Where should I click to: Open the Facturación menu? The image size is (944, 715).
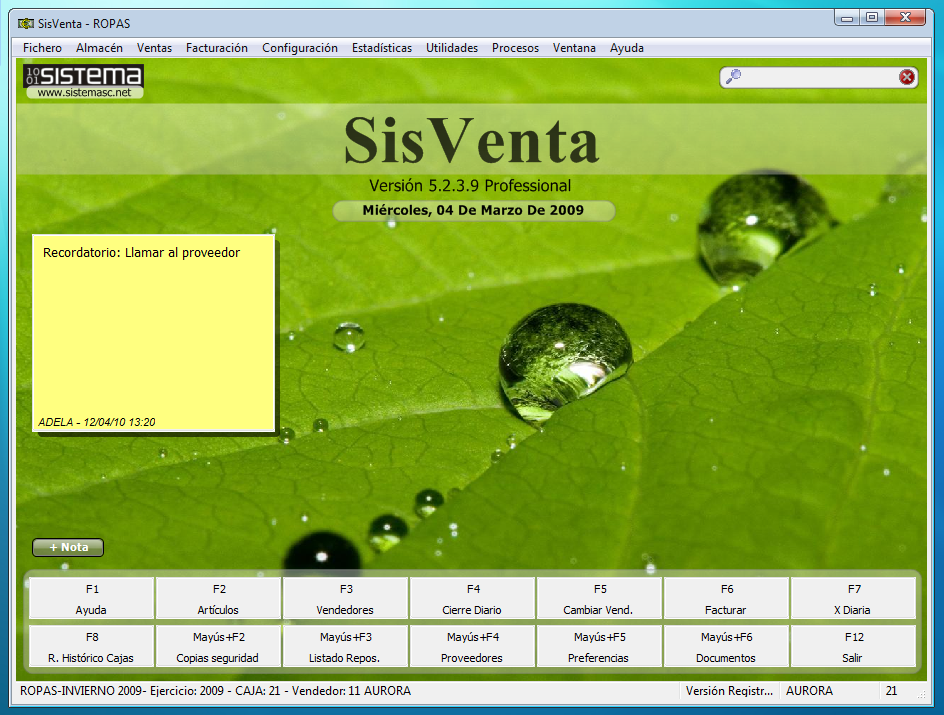pyautogui.click(x=217, y=48)
